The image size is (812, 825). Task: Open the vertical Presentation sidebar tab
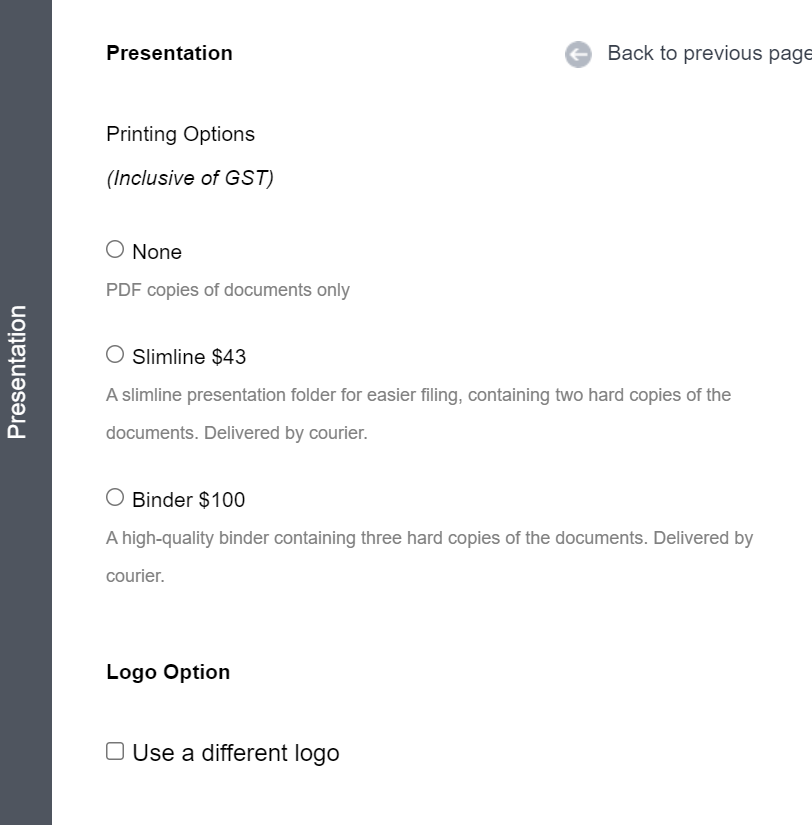click(x=17, y=371)
